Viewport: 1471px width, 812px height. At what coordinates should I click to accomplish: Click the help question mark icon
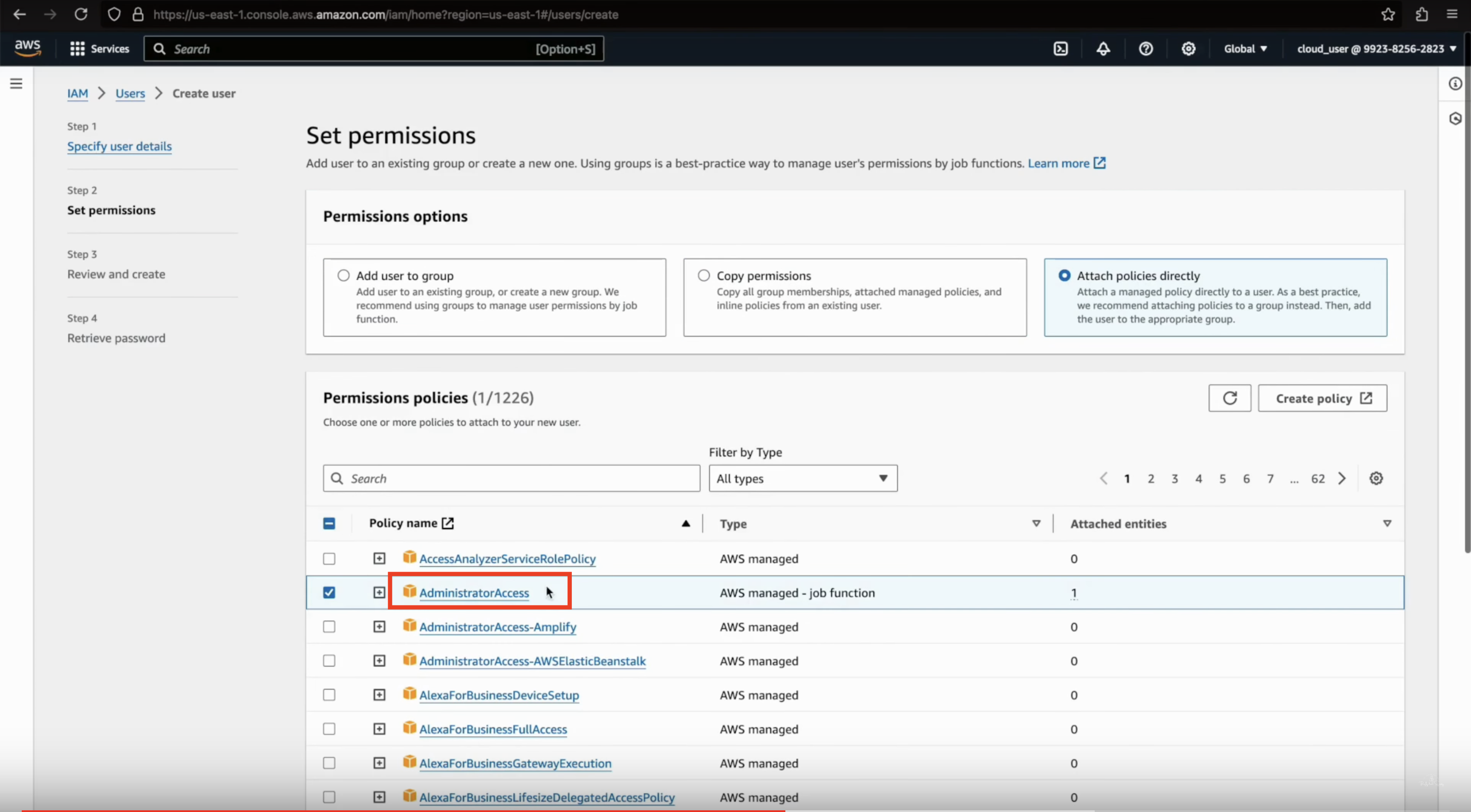coord(1145,49)
